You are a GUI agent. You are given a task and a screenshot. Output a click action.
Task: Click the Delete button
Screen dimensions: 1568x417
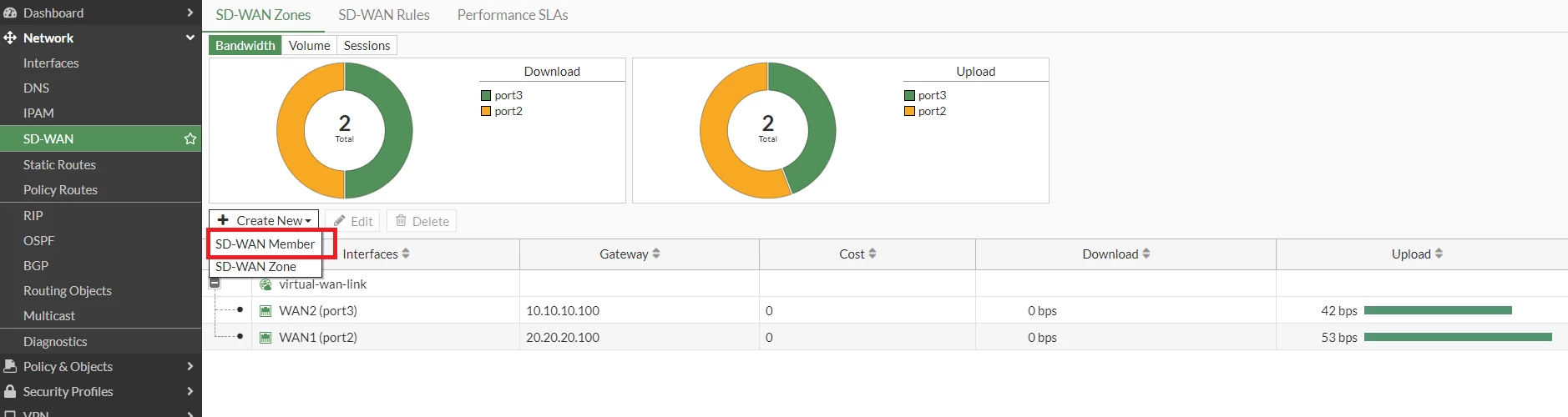(x=422, y=221)
